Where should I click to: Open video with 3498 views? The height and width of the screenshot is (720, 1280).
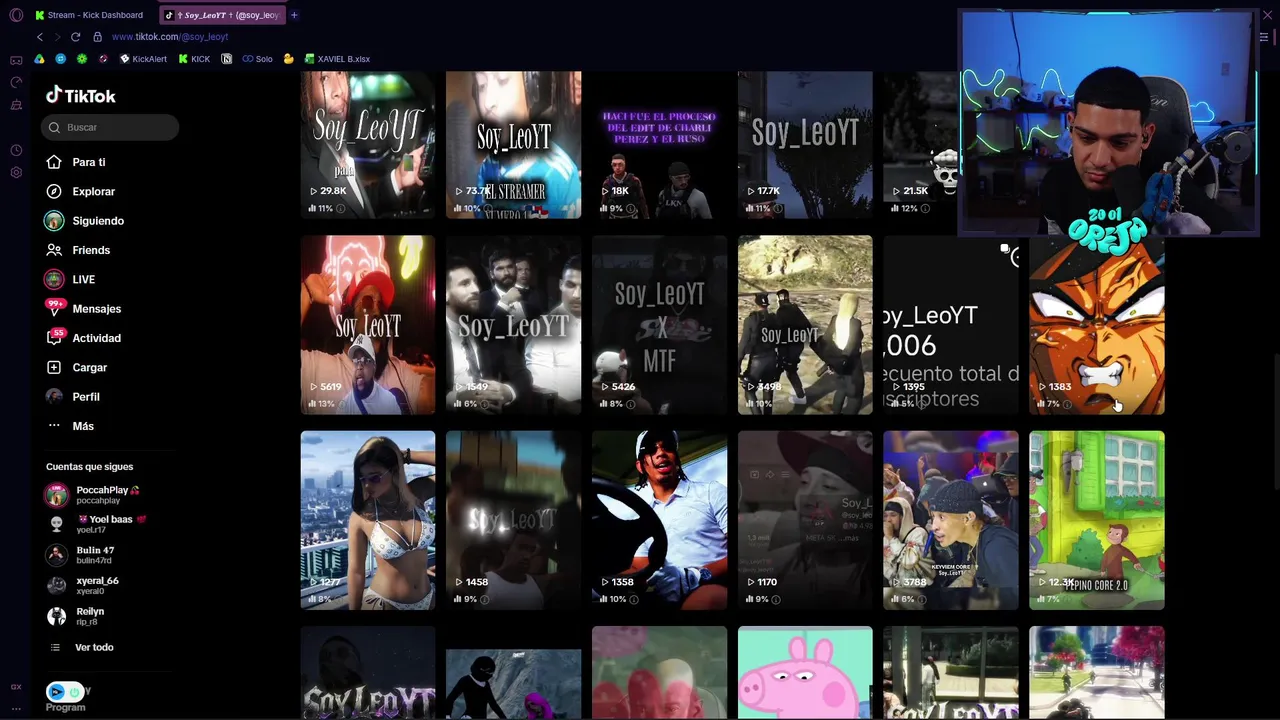click(x=805, y=325)
